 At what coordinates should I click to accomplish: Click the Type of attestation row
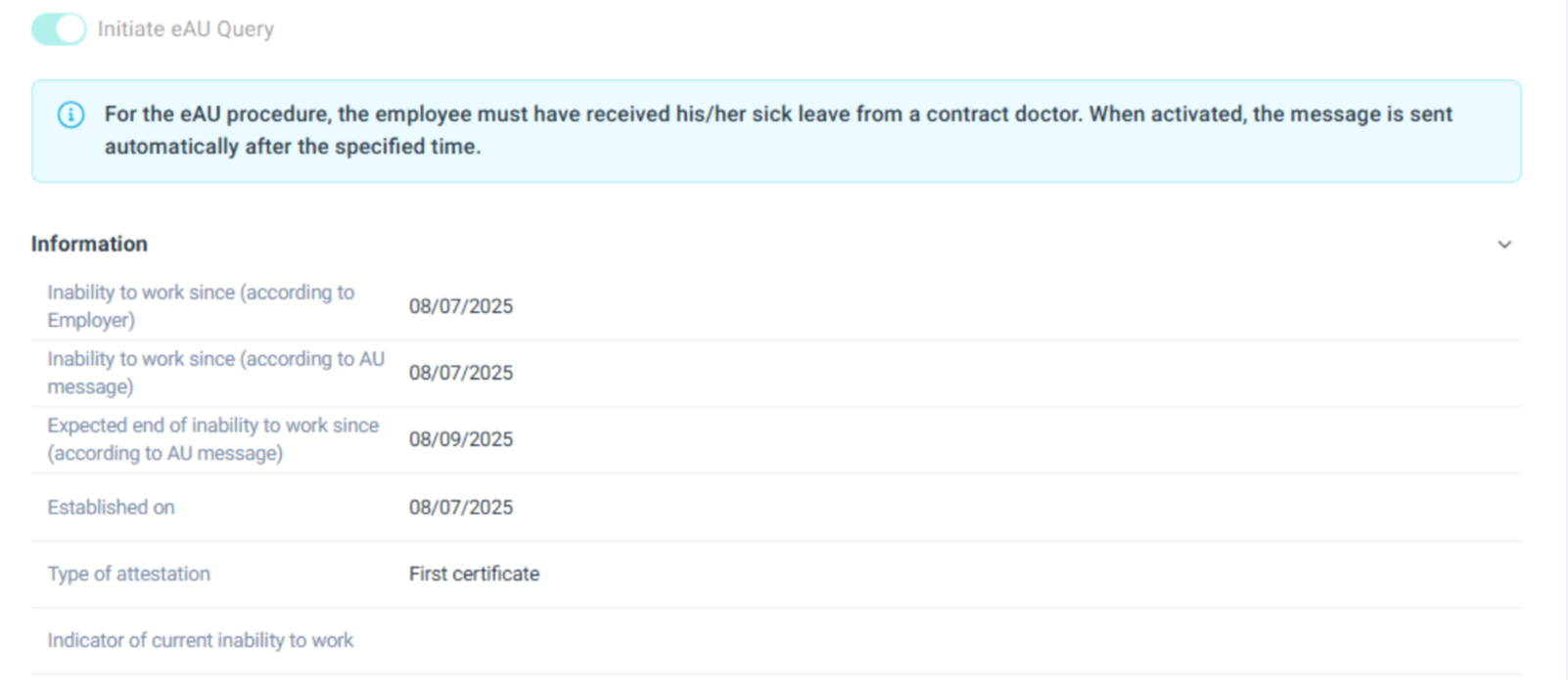[x=881, y=573]
